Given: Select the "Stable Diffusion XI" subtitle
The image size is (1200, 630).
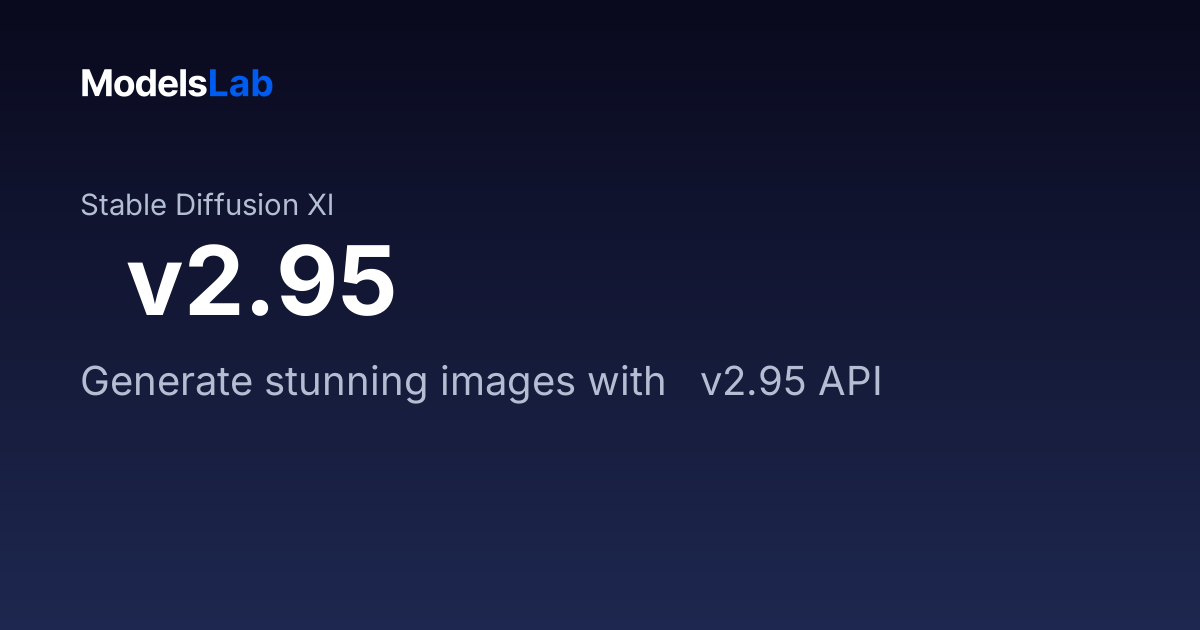Looking at the screenshot, I should click(207, 205).
